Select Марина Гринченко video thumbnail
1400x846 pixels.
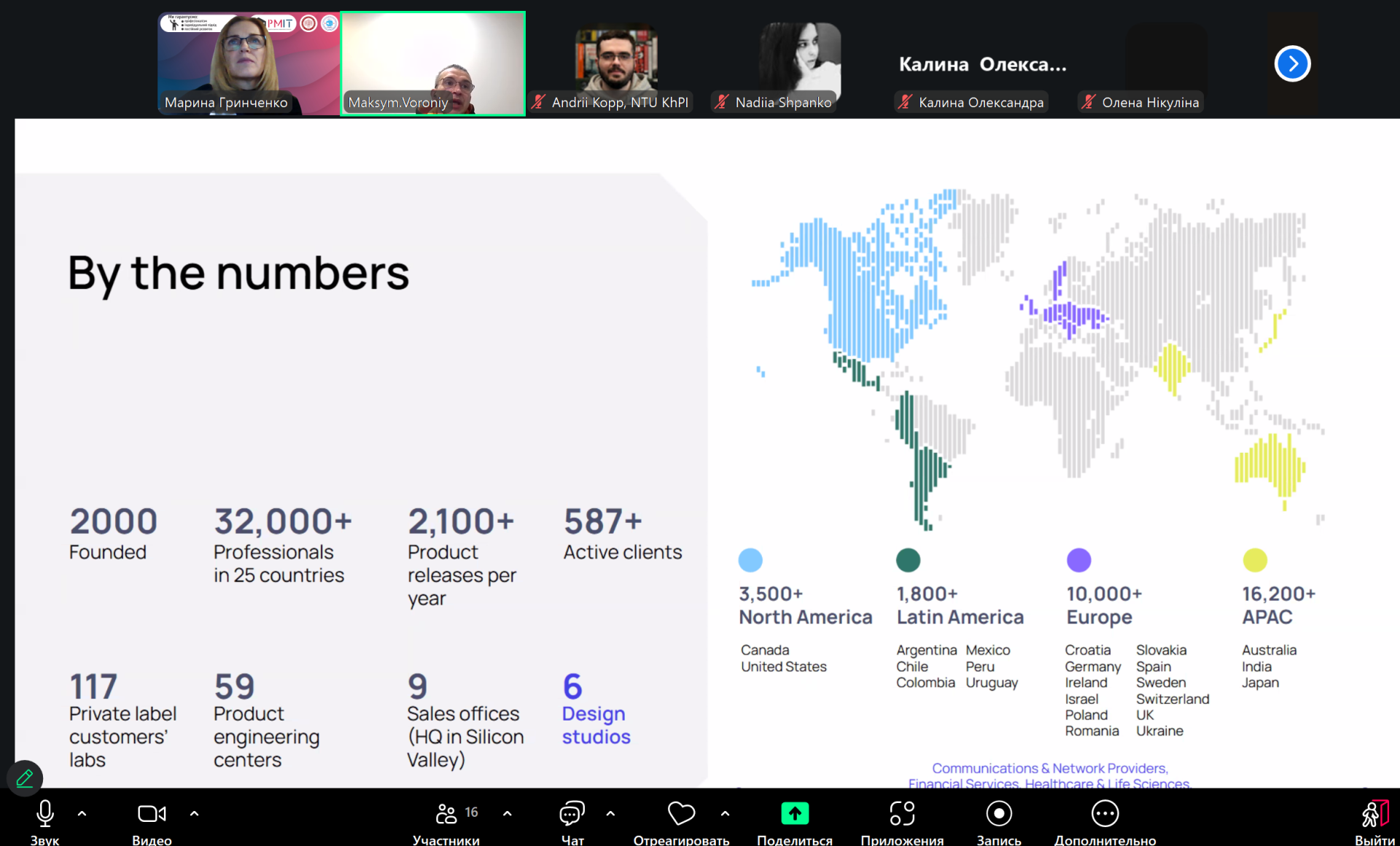[x=249, y=63]
